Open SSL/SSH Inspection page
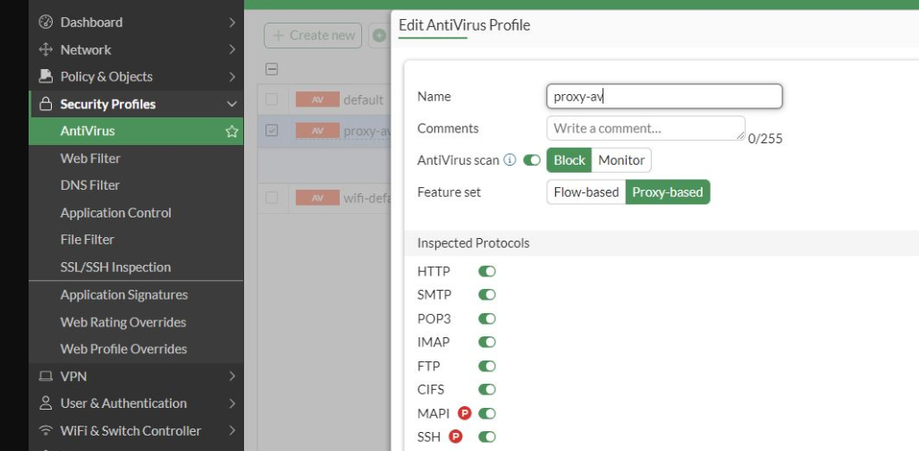This screenshot has width=919, height=451. [115, 267]
